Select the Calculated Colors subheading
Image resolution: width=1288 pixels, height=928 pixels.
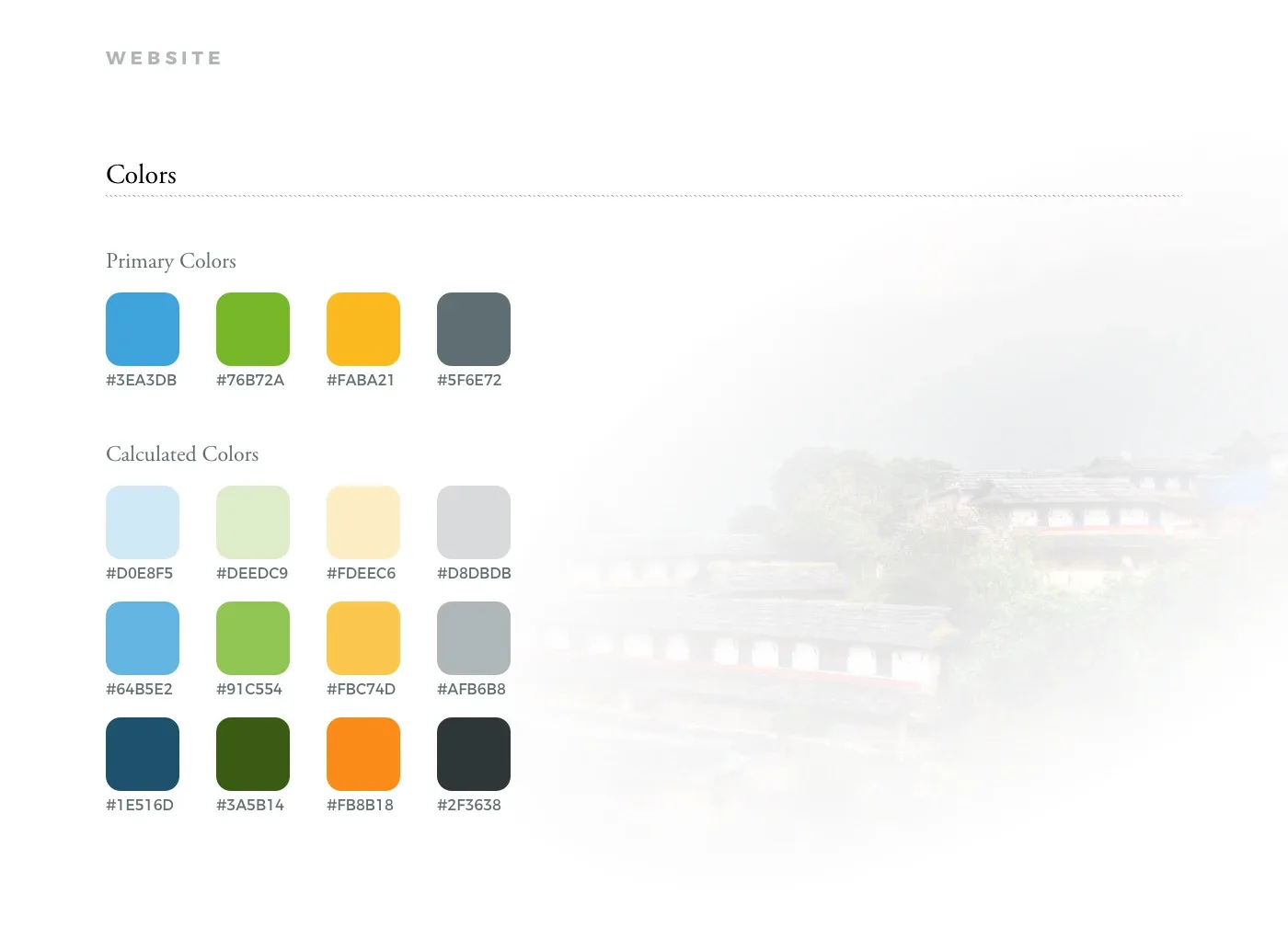click(182, 454)
